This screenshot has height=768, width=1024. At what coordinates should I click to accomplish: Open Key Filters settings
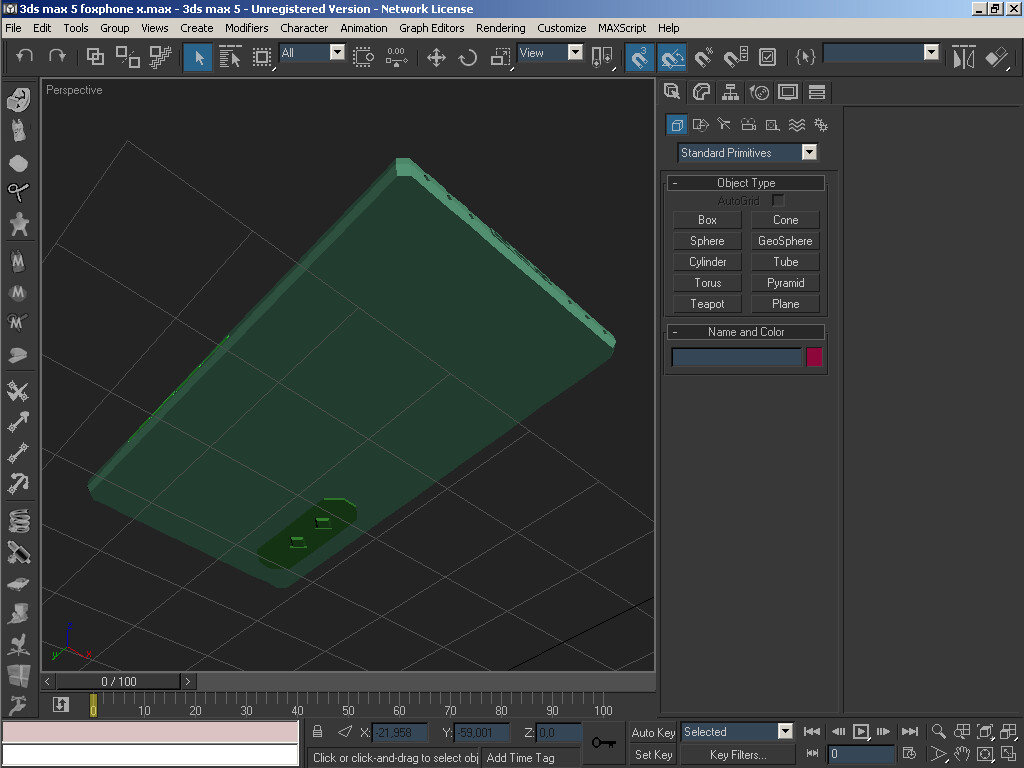click(x=737, y=753)
